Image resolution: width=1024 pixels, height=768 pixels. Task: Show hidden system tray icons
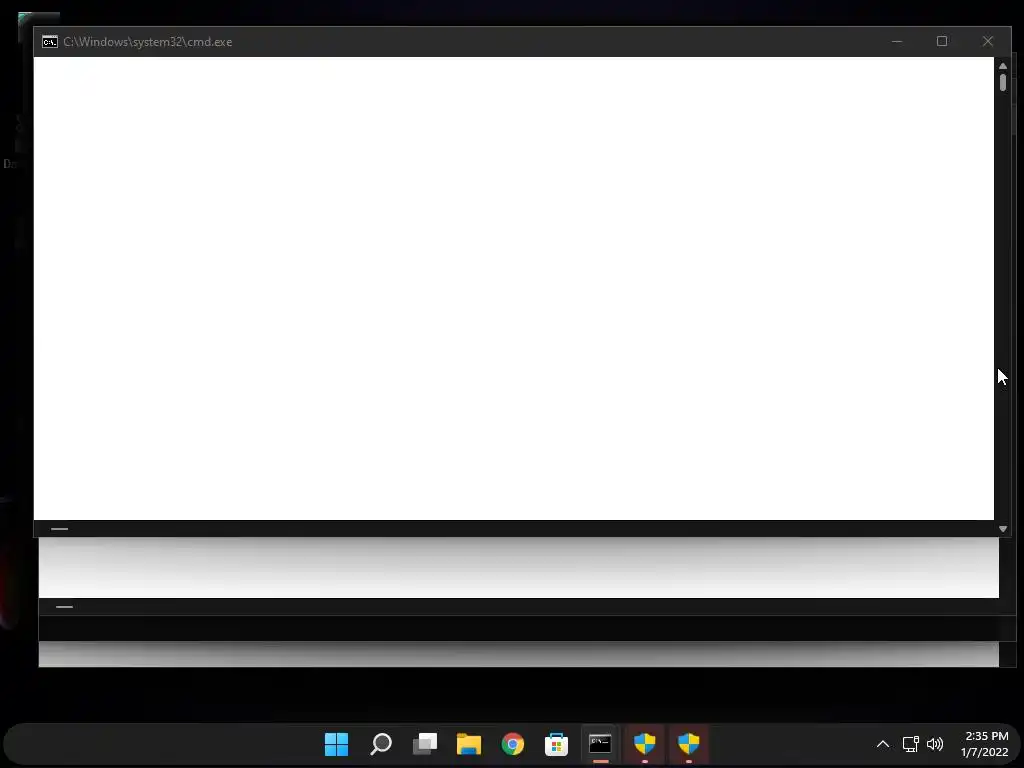tap(882, 744)
